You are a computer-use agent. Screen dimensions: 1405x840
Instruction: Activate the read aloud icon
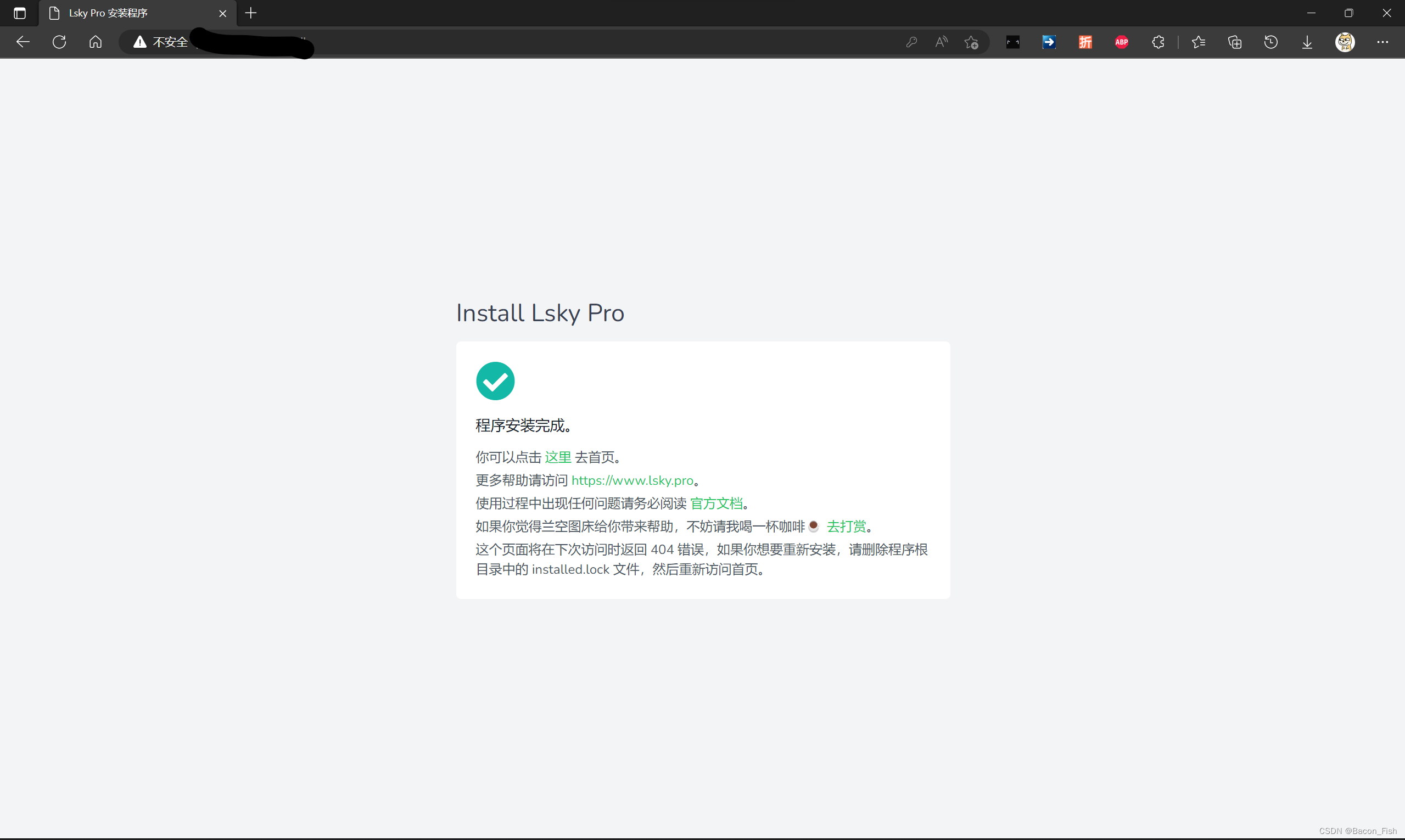coord(942,42)
